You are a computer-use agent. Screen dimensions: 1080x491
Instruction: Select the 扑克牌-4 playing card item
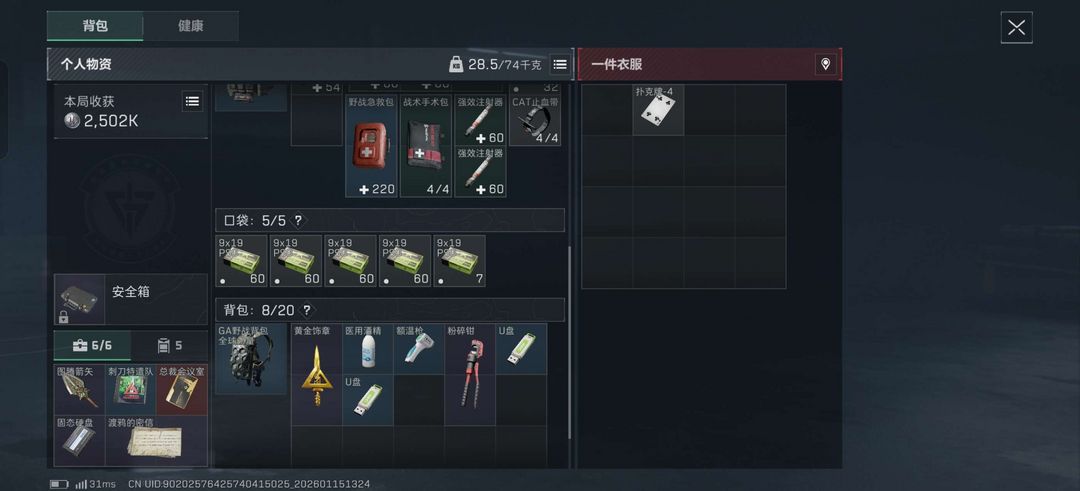[658, 110]
